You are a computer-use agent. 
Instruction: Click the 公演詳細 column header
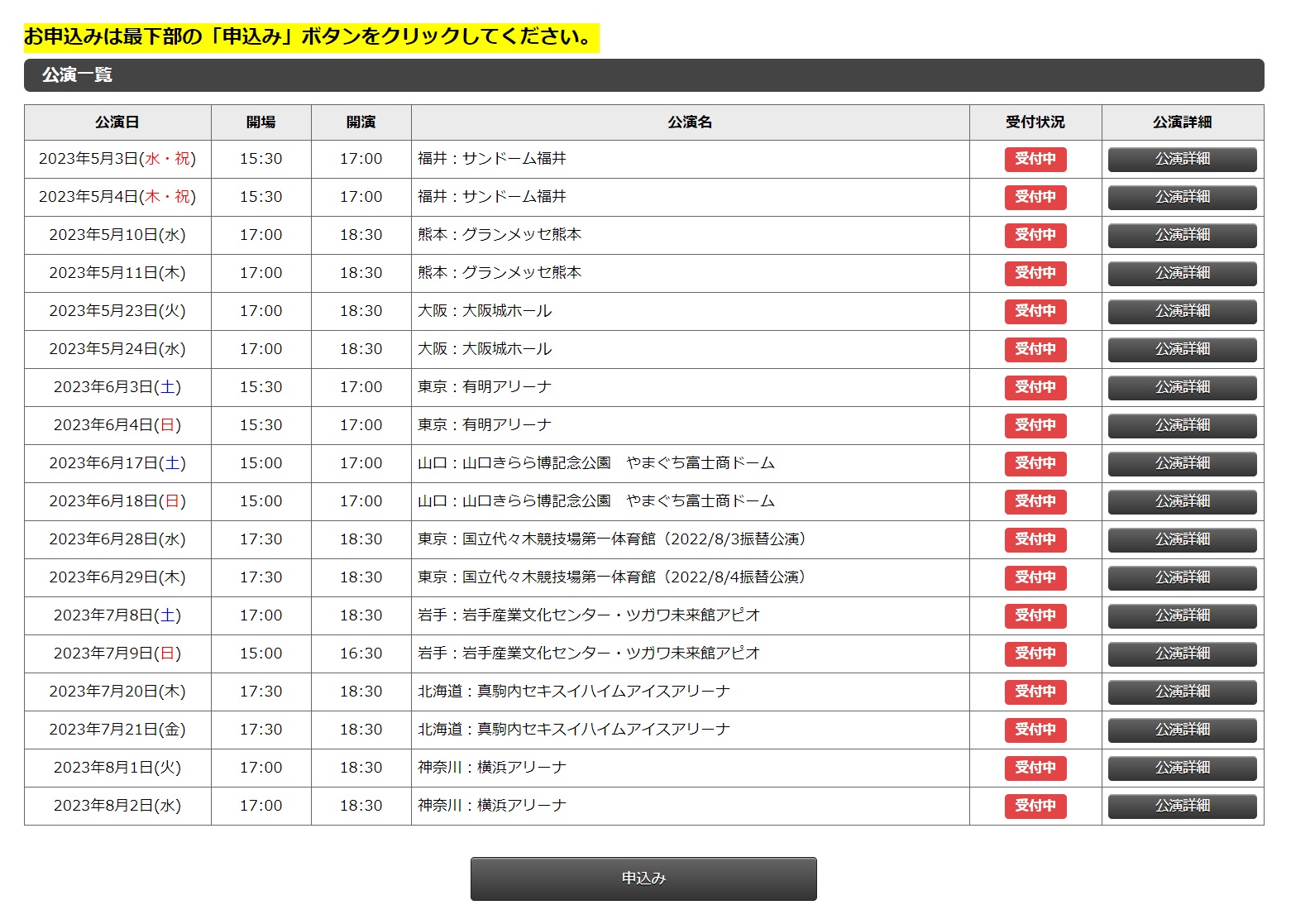coord(1183,122)
